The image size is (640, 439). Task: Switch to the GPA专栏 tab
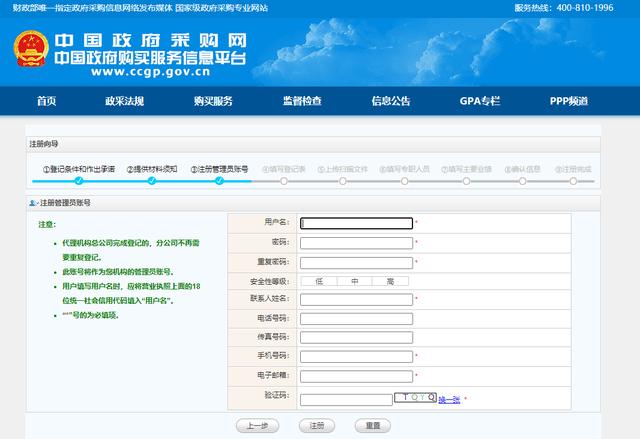(x=479, y=101)
